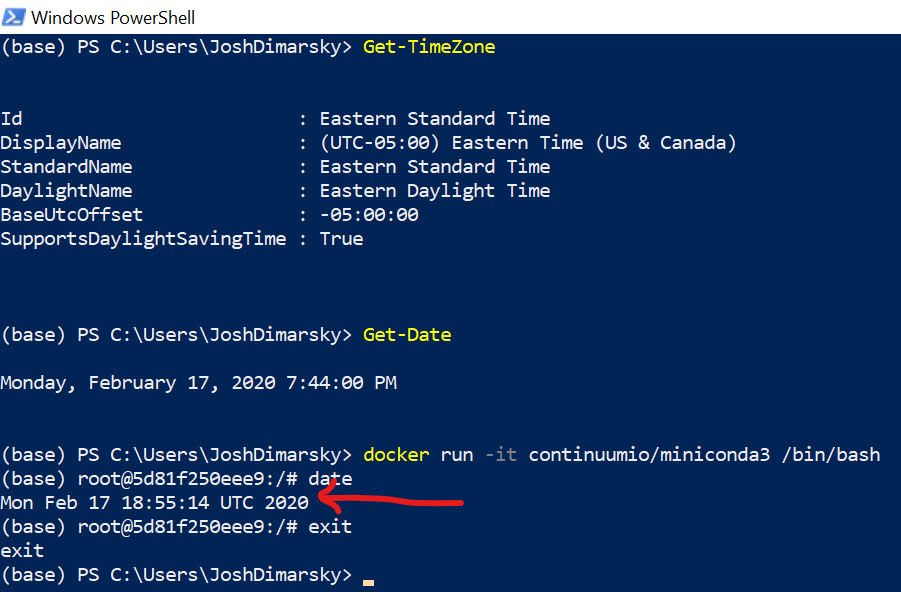Select the Windows PowerShell title text
The height and width of the screenshot is (592, 901).
point(112,16)
